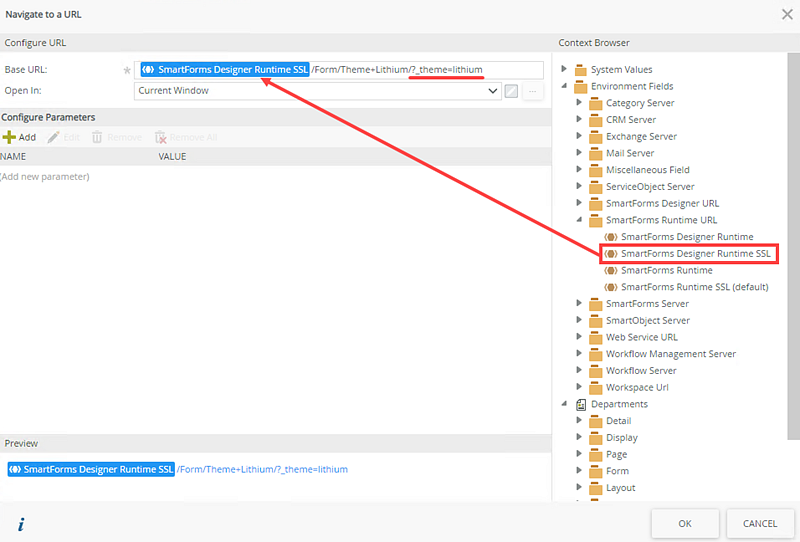
Task: Expand the System Values tree node
Action: 565,70
